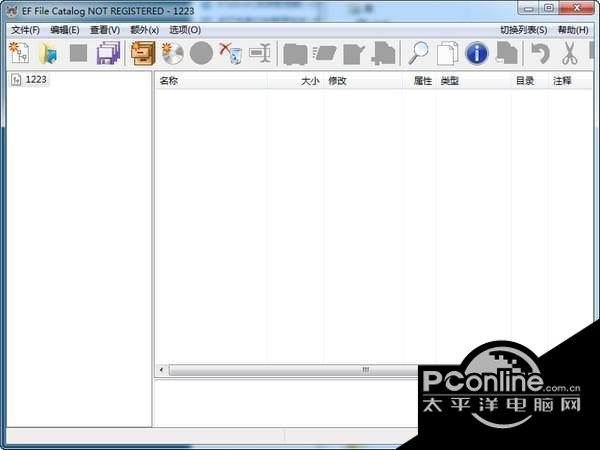Sort by the 修改 column header

[363, 81]
